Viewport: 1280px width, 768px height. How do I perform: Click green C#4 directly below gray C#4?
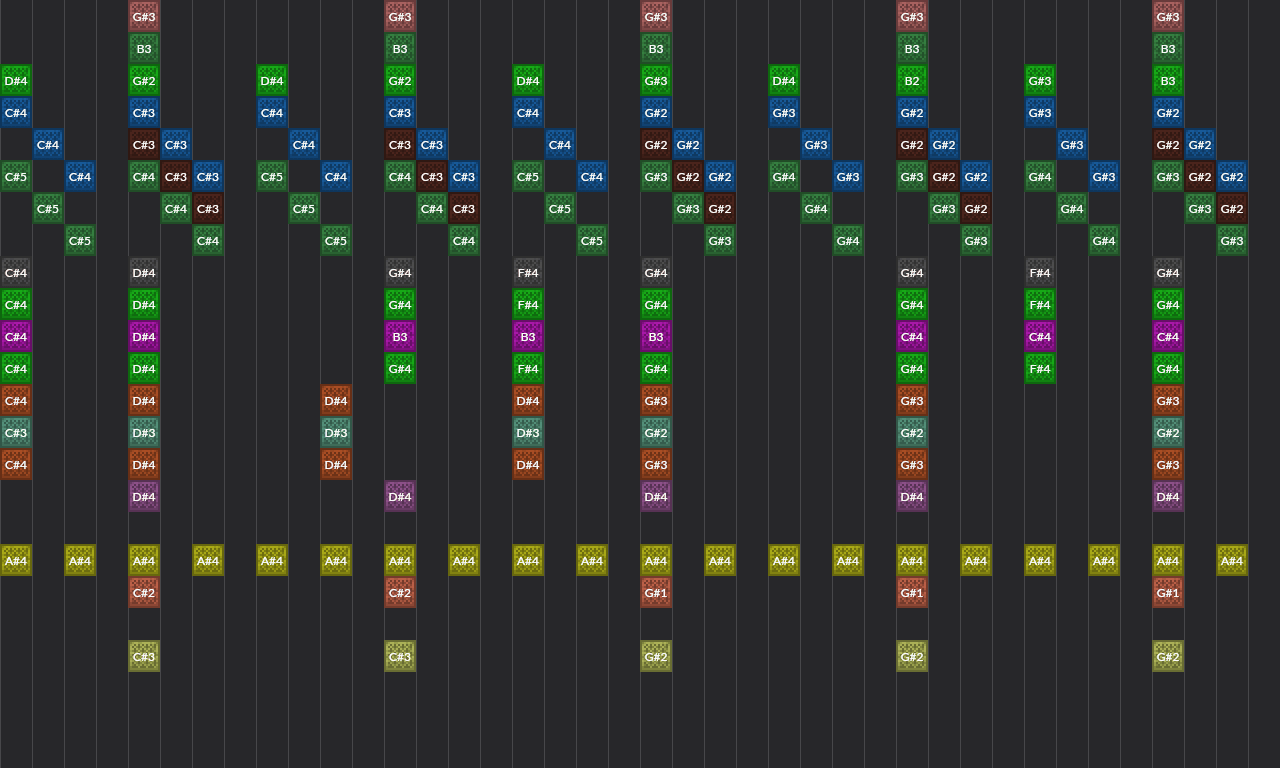click(16, 305)
